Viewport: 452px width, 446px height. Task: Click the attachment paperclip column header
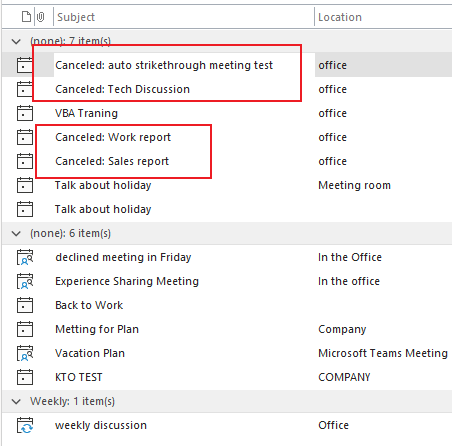(x=41, y=17)
